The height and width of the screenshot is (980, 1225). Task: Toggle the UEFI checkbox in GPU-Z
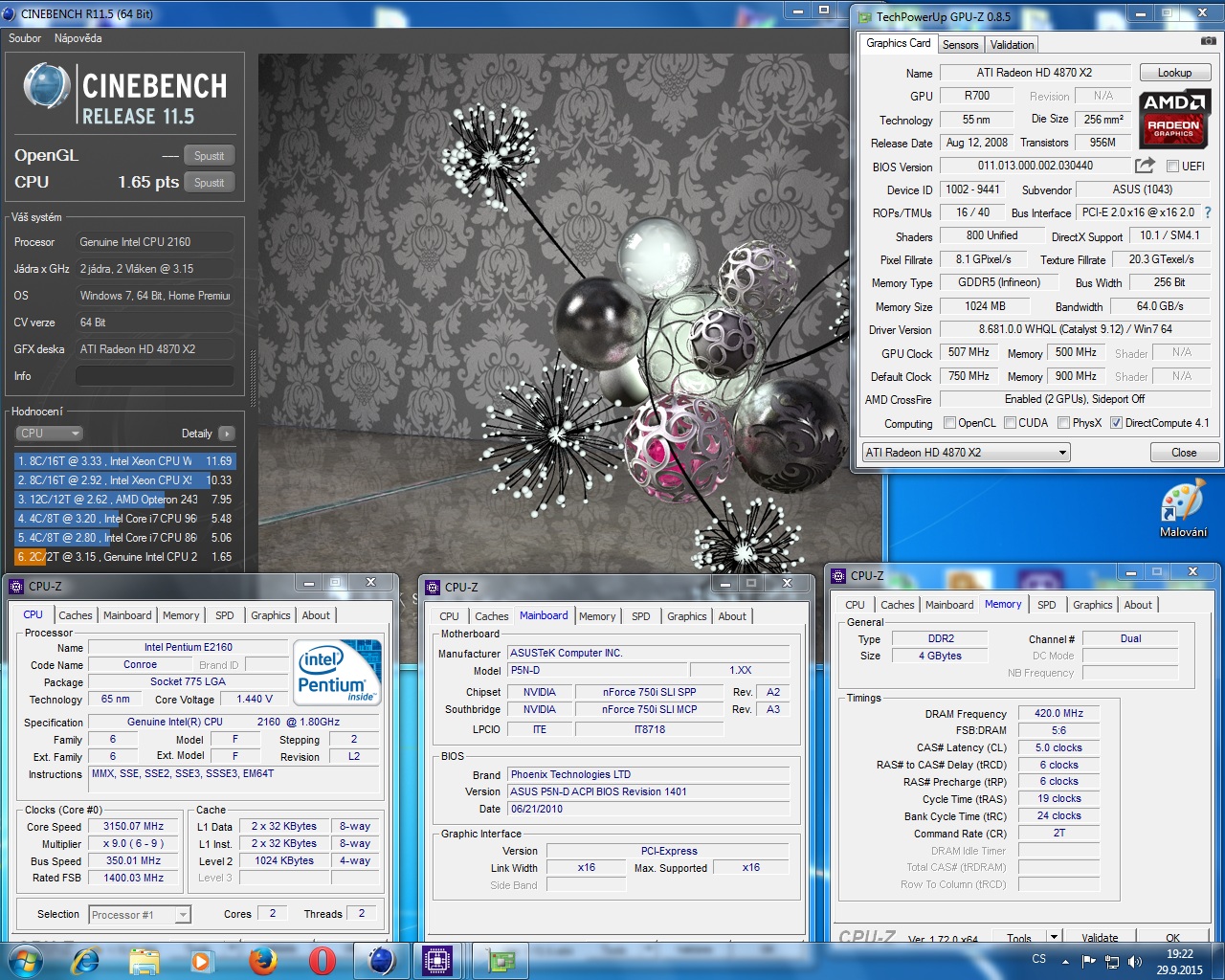(1171, 167)
